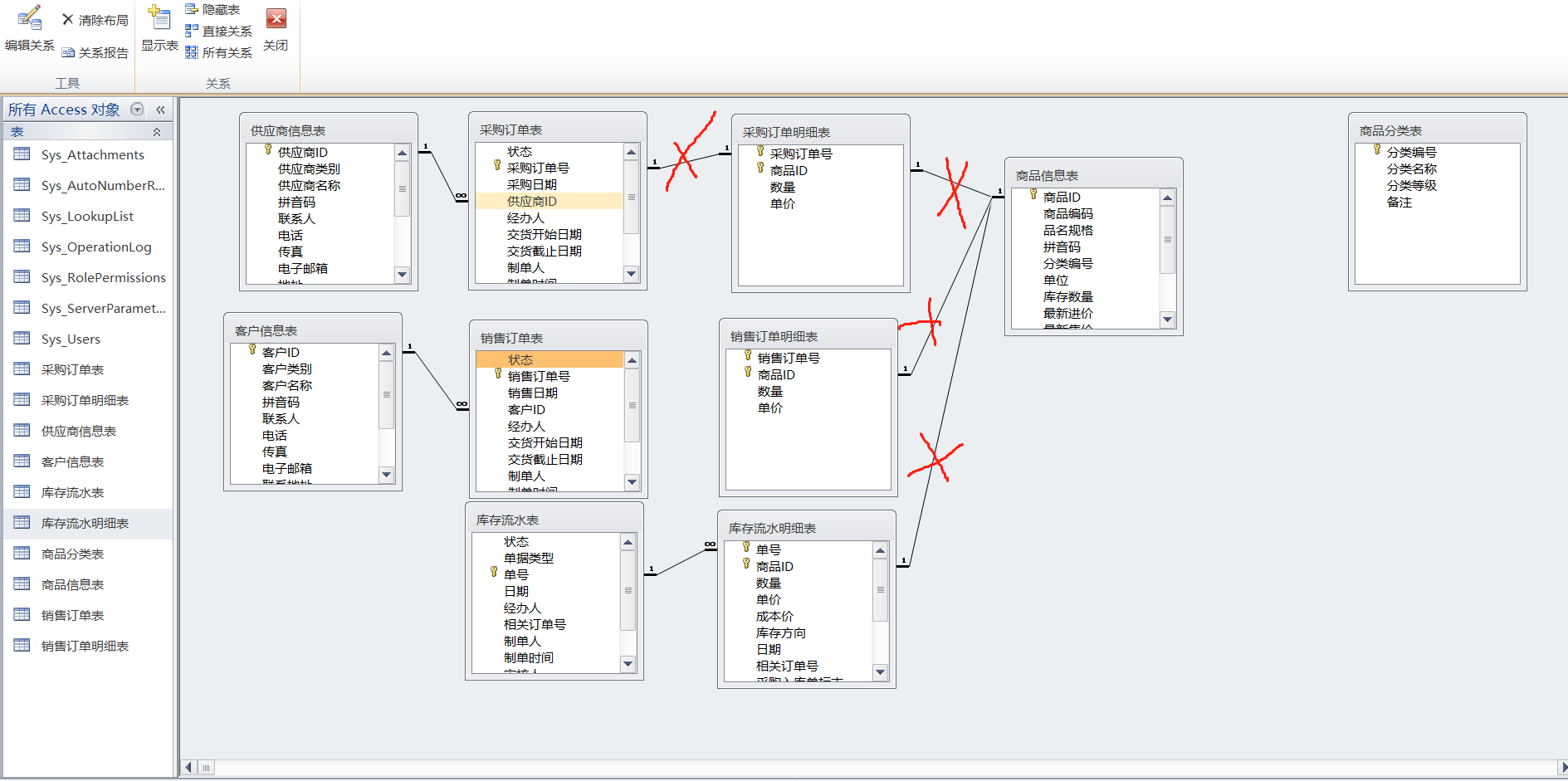Screen dimensions: 1568x781
Task: Click the 供应商信息表 table icon in the navigation pane
Action: [x=22, y=431]
